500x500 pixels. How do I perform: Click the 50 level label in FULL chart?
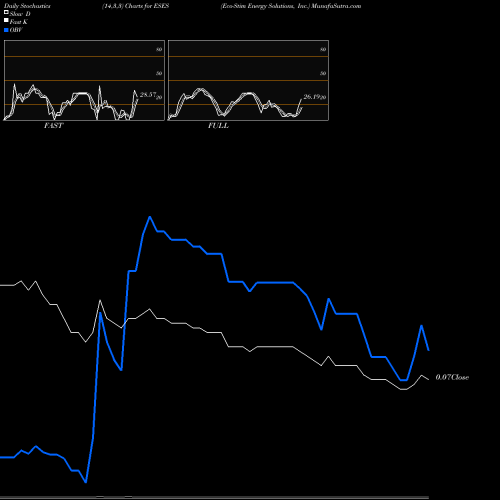click(x=323, y=73)
